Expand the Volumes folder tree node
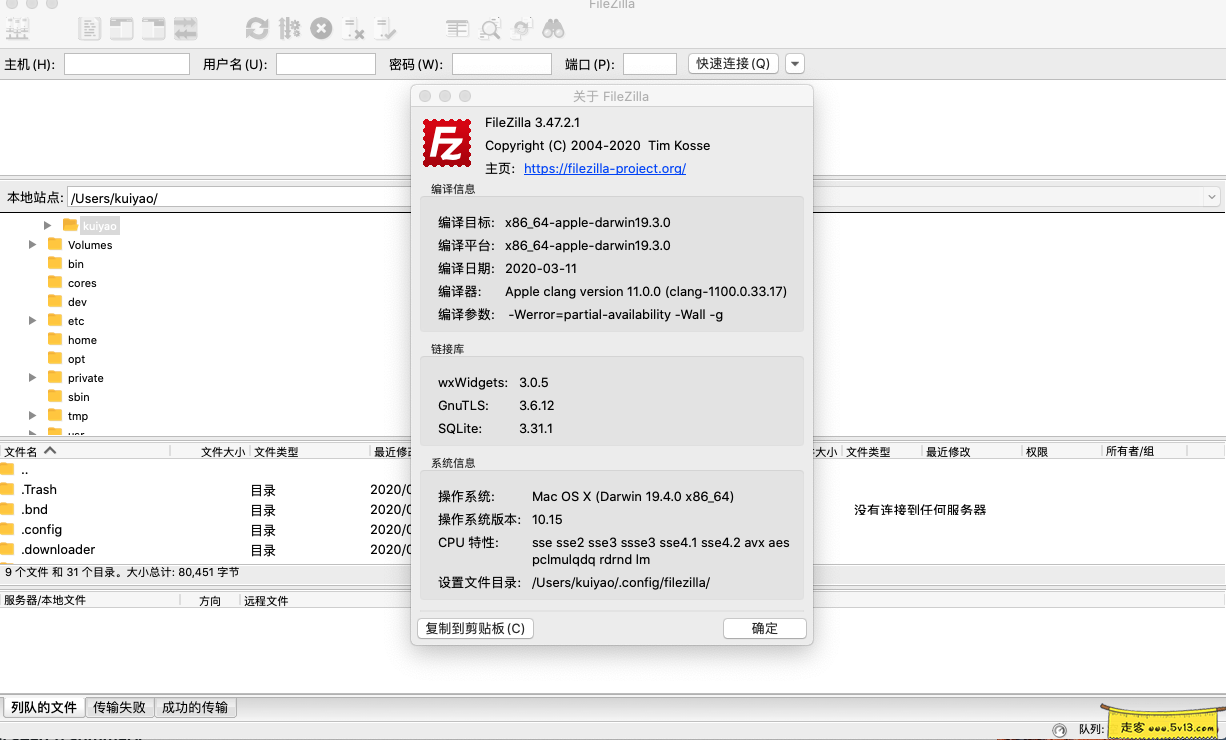 tap(33, 245)
